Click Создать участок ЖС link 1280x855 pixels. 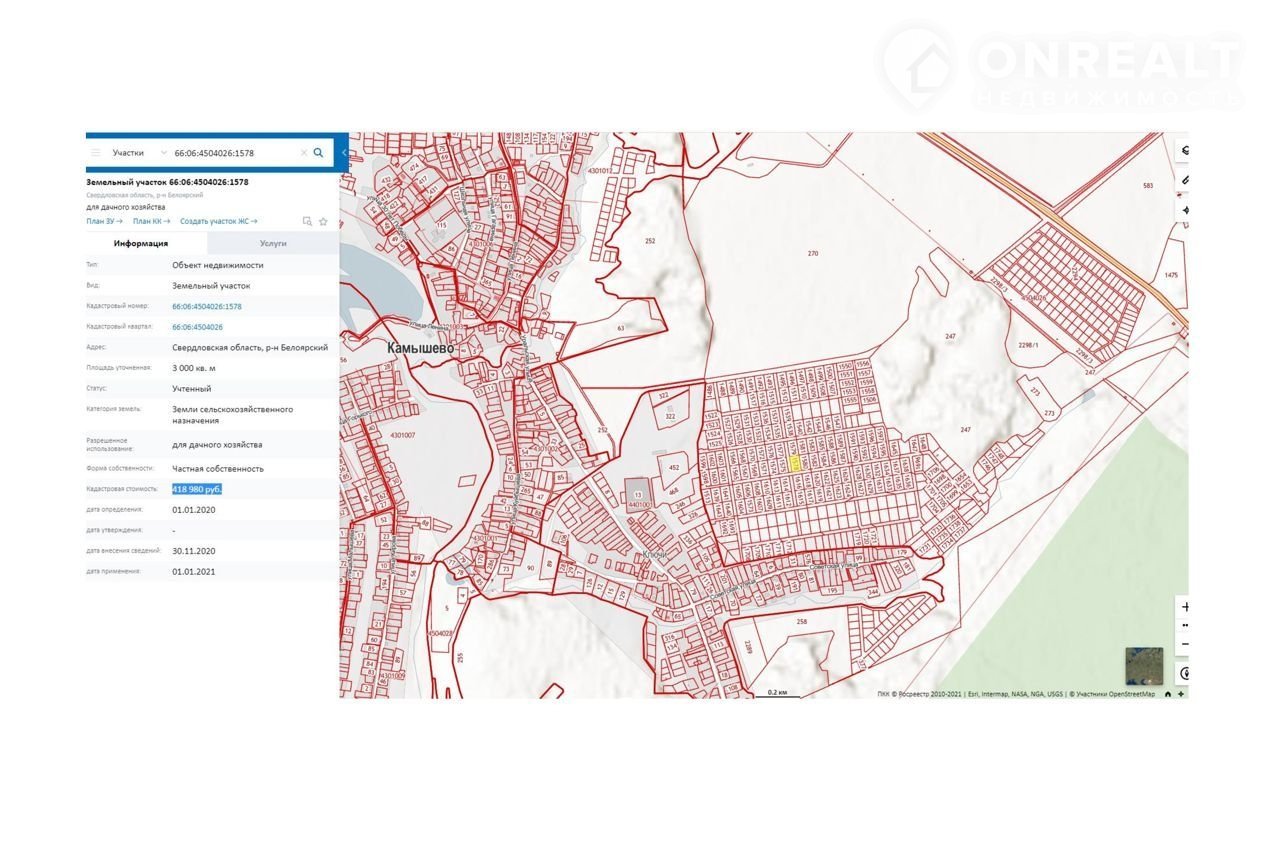pyautogui.click(x=218, y=221)
